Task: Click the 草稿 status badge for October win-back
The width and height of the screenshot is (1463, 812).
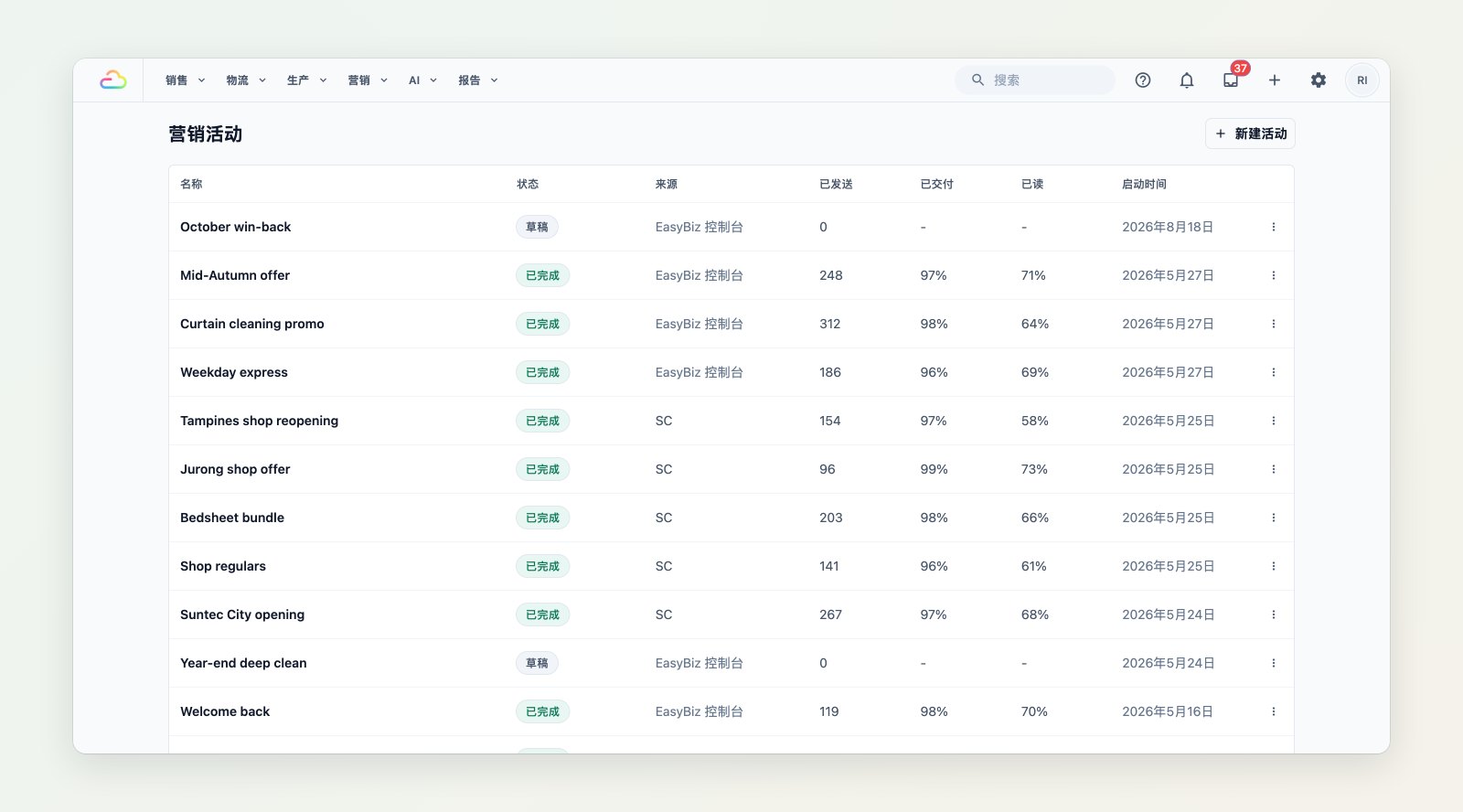Action: click(x=537, y=227)
